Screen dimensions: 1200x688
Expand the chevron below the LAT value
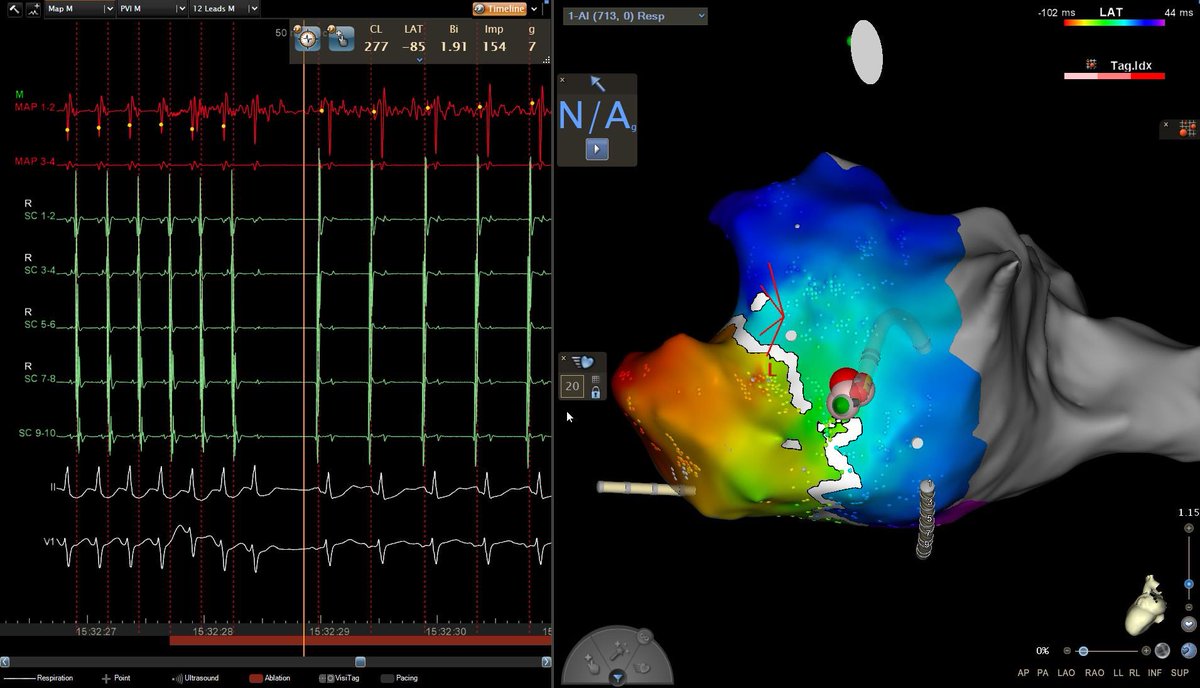419,60
